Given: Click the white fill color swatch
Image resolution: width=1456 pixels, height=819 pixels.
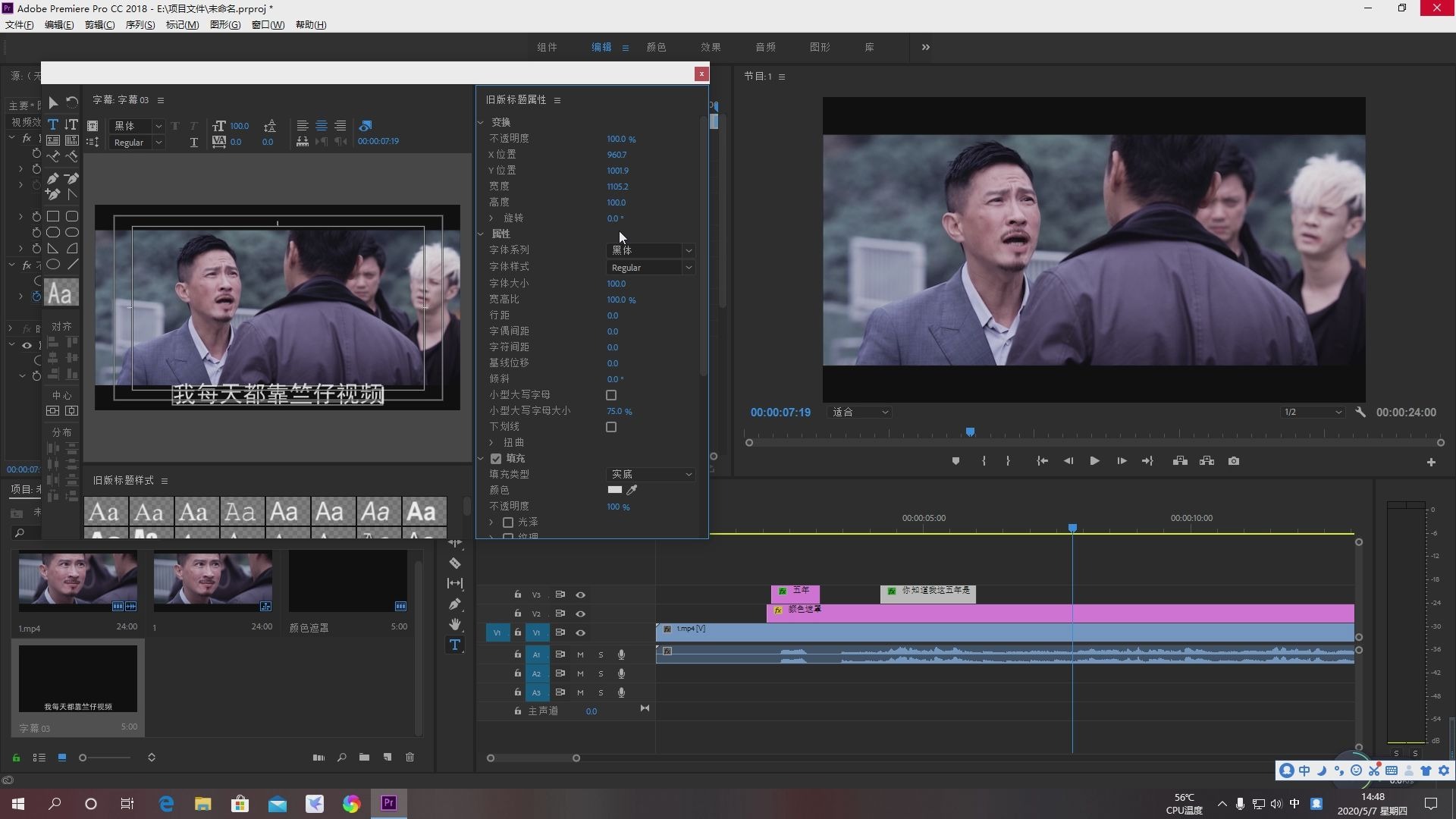Looking at the screenshot, I should pyautogui.click(x=614, y=490).
